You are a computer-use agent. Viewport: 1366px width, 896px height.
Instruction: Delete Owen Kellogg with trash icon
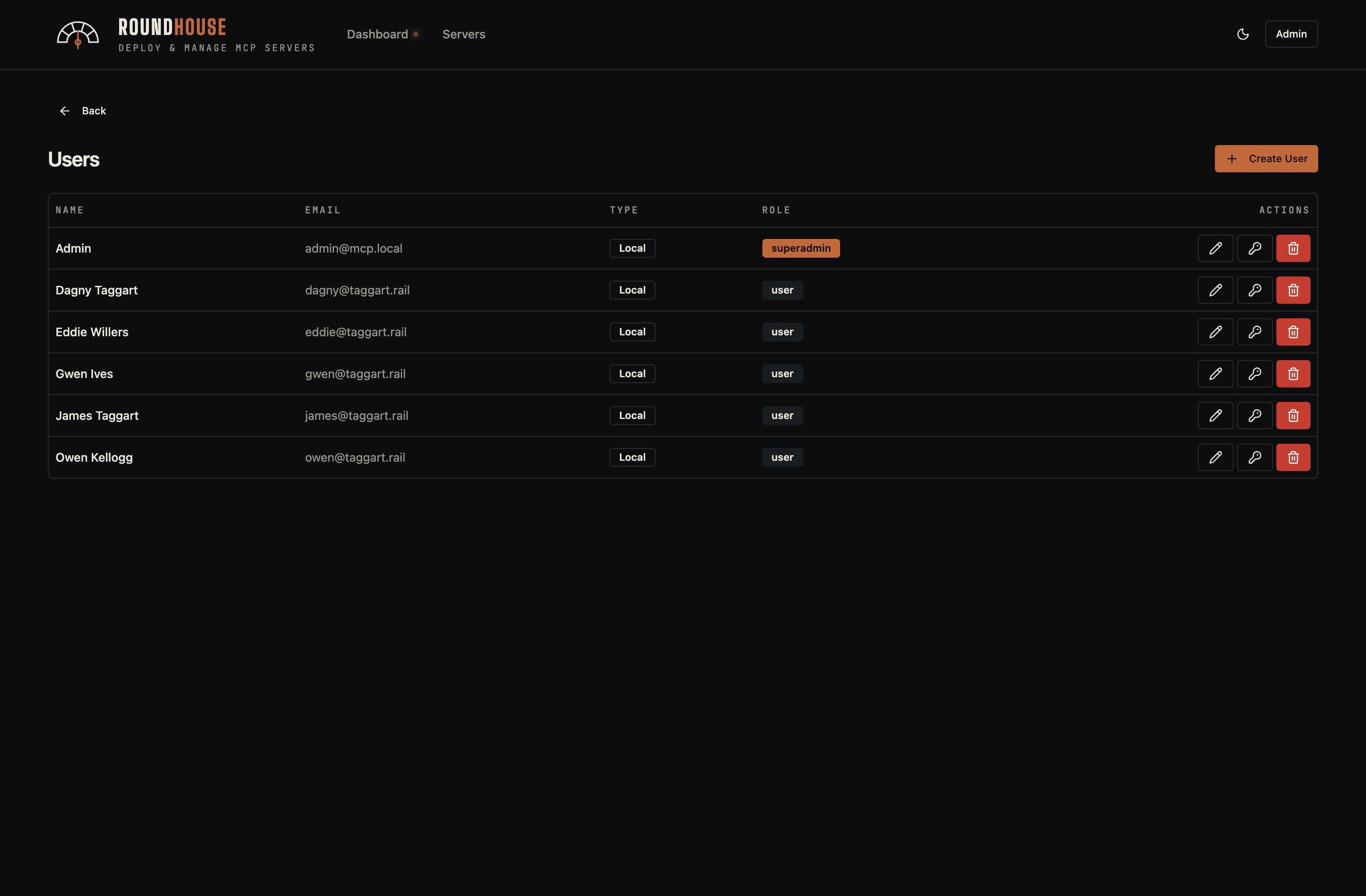1293,458
